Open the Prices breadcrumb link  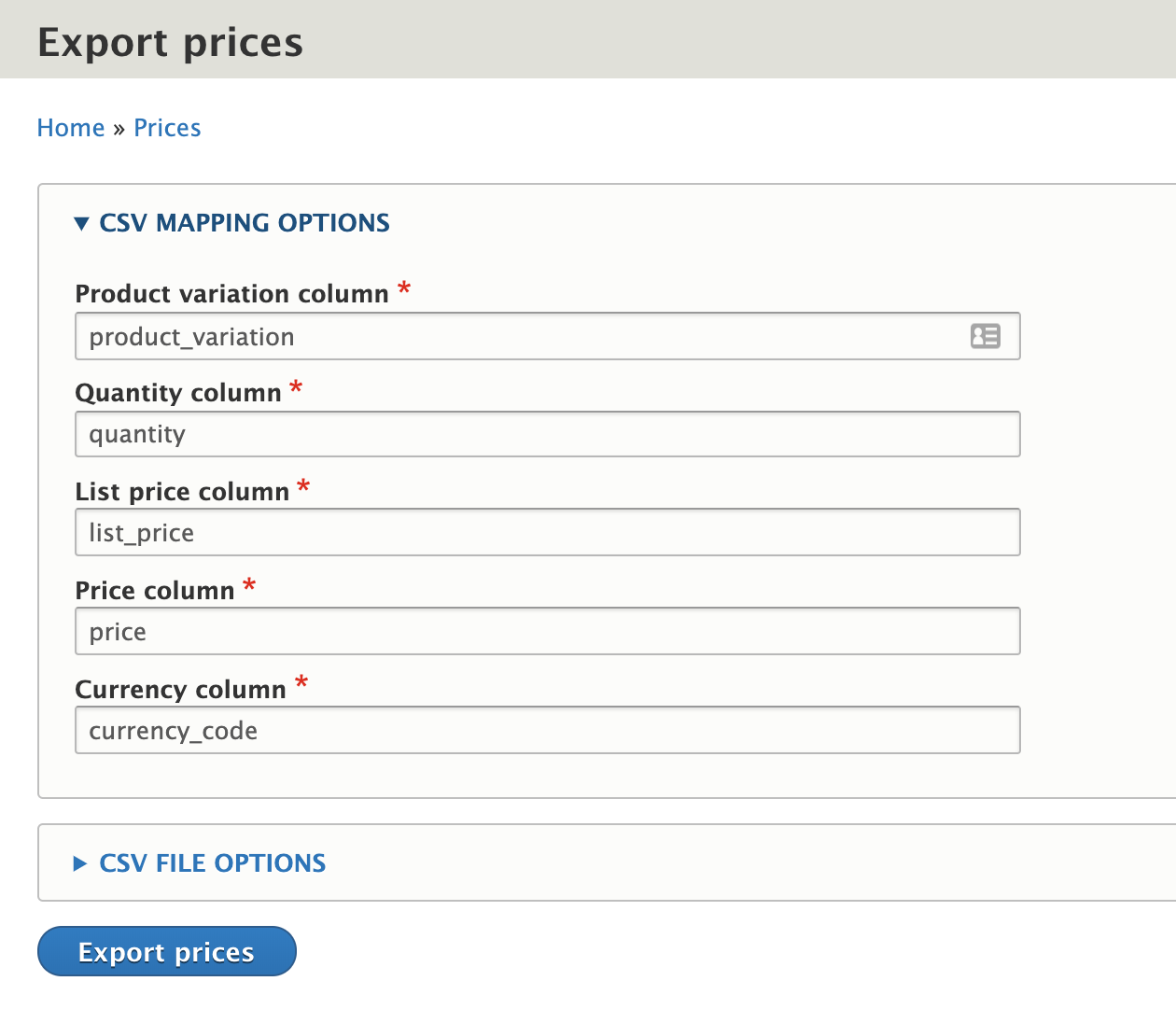tap(167, 128)
